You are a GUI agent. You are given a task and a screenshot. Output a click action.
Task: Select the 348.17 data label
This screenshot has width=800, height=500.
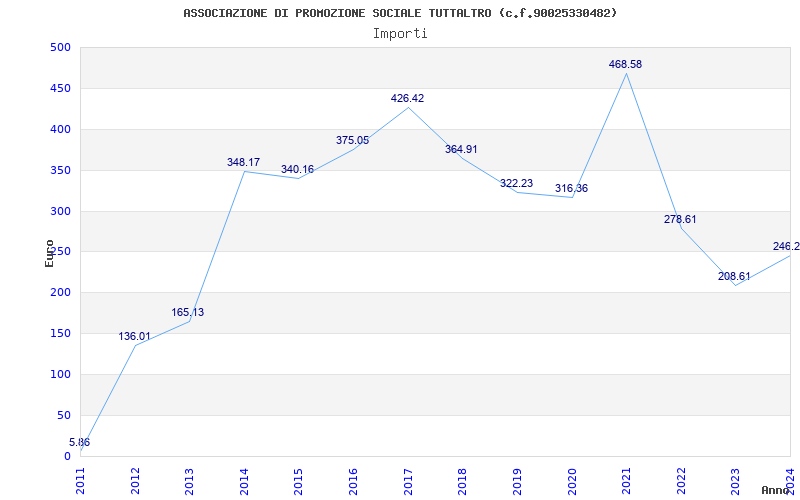243,162
